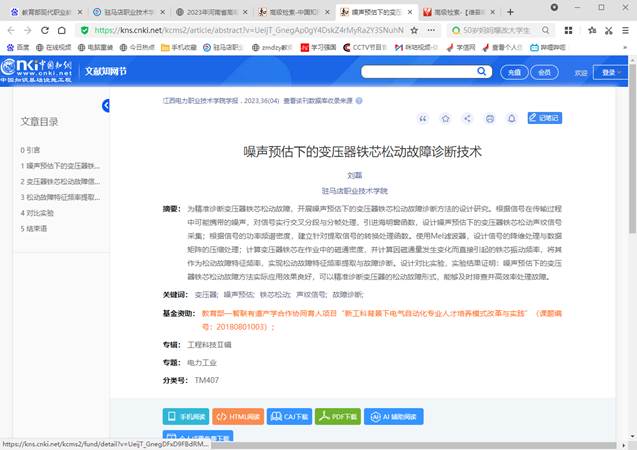The image size is (637, 450).
Task: Open the 学习强国 bookmark
Action: (x=318, y=48)
